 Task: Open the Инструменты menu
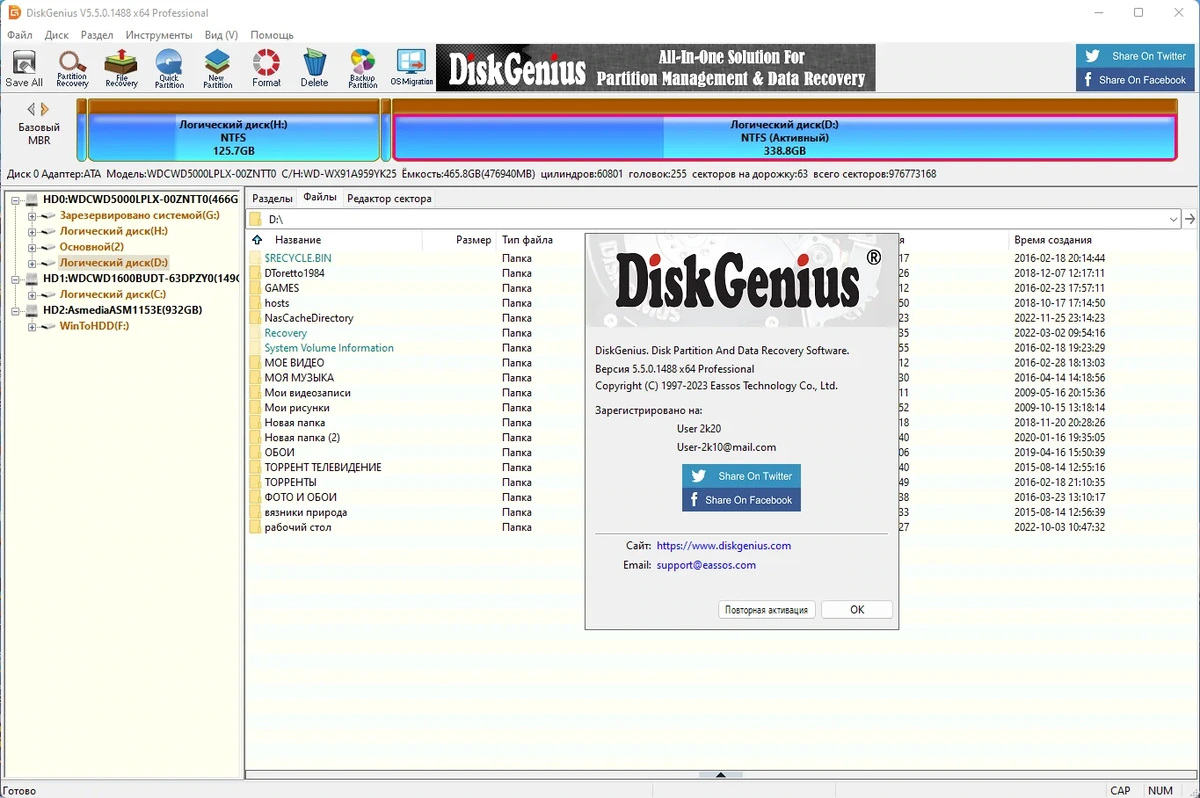click(x=159, y=35)
